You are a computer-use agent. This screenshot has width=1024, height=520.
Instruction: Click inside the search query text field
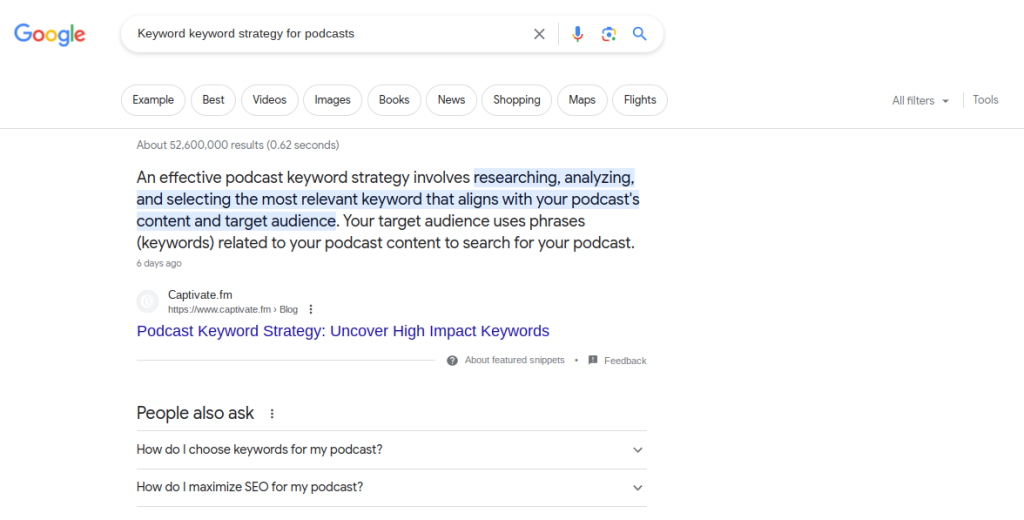[x=327, y=34]
